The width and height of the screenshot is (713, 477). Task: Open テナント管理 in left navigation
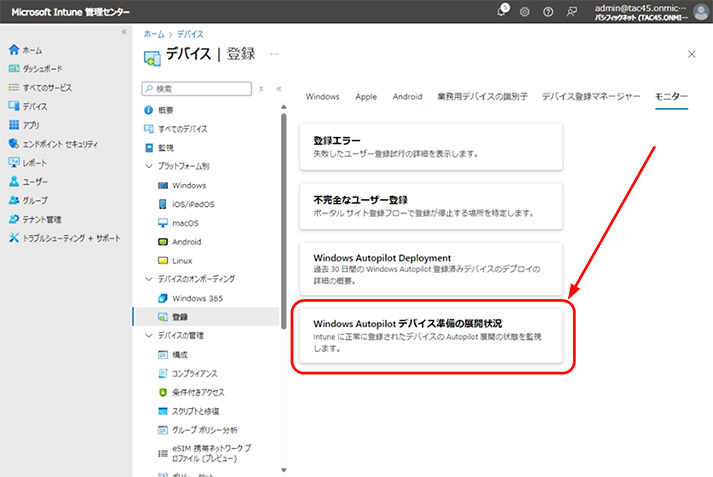tap(35, 220)
